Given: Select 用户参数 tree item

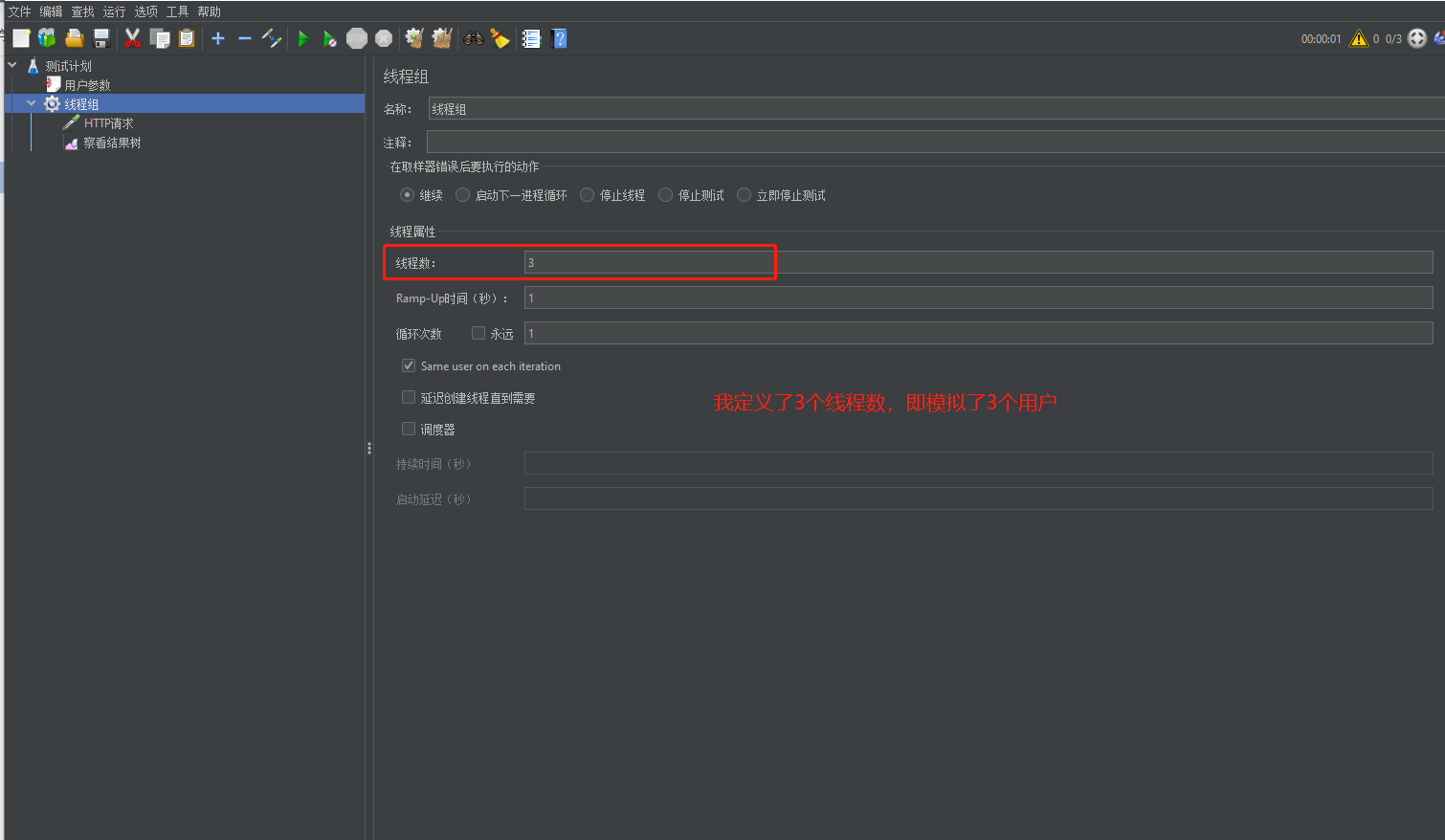Looking at the screenshot, I should coord(87,85).
